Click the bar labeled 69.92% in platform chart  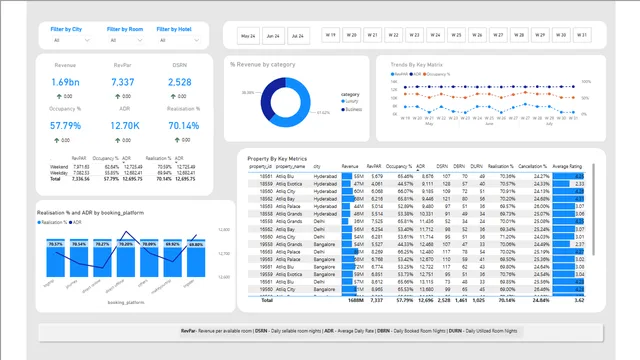tap(173, 258)
